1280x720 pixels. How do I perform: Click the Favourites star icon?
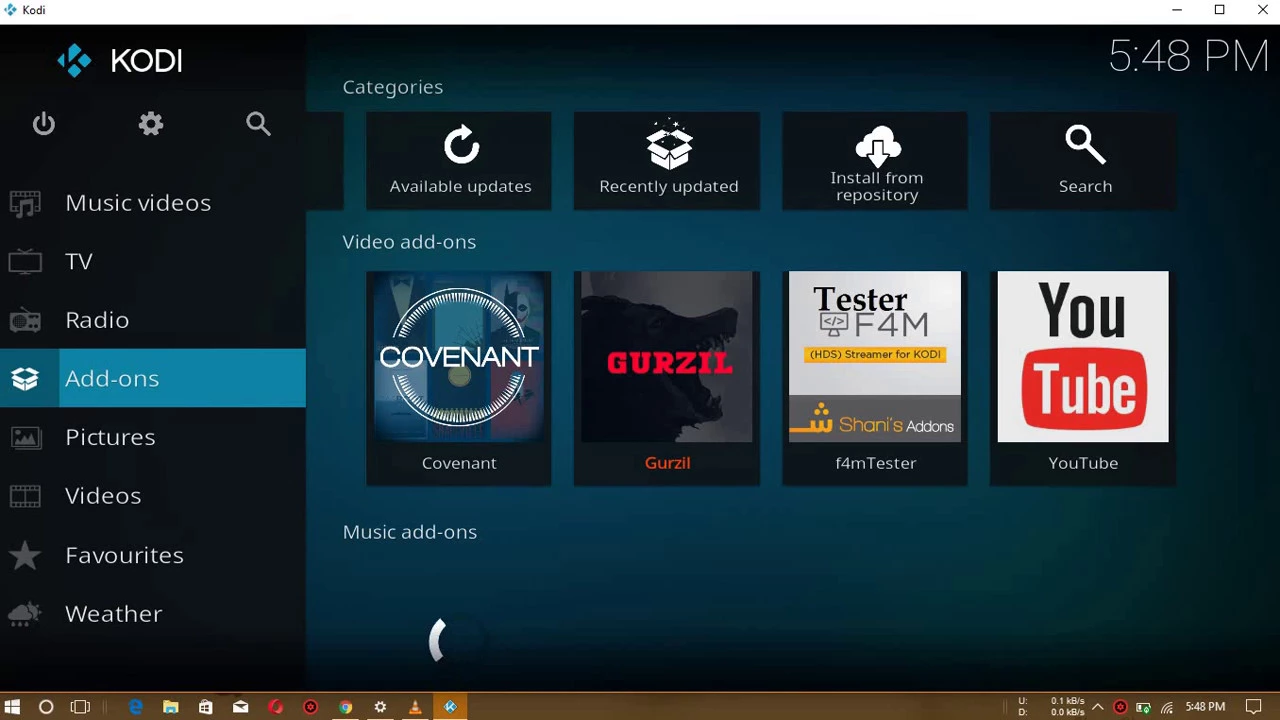point(25,555)
